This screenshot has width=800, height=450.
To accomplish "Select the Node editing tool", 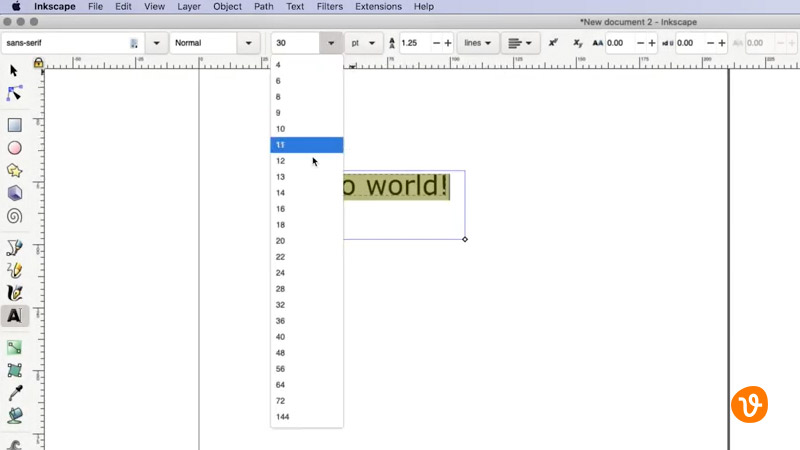I will pos(14,93).
